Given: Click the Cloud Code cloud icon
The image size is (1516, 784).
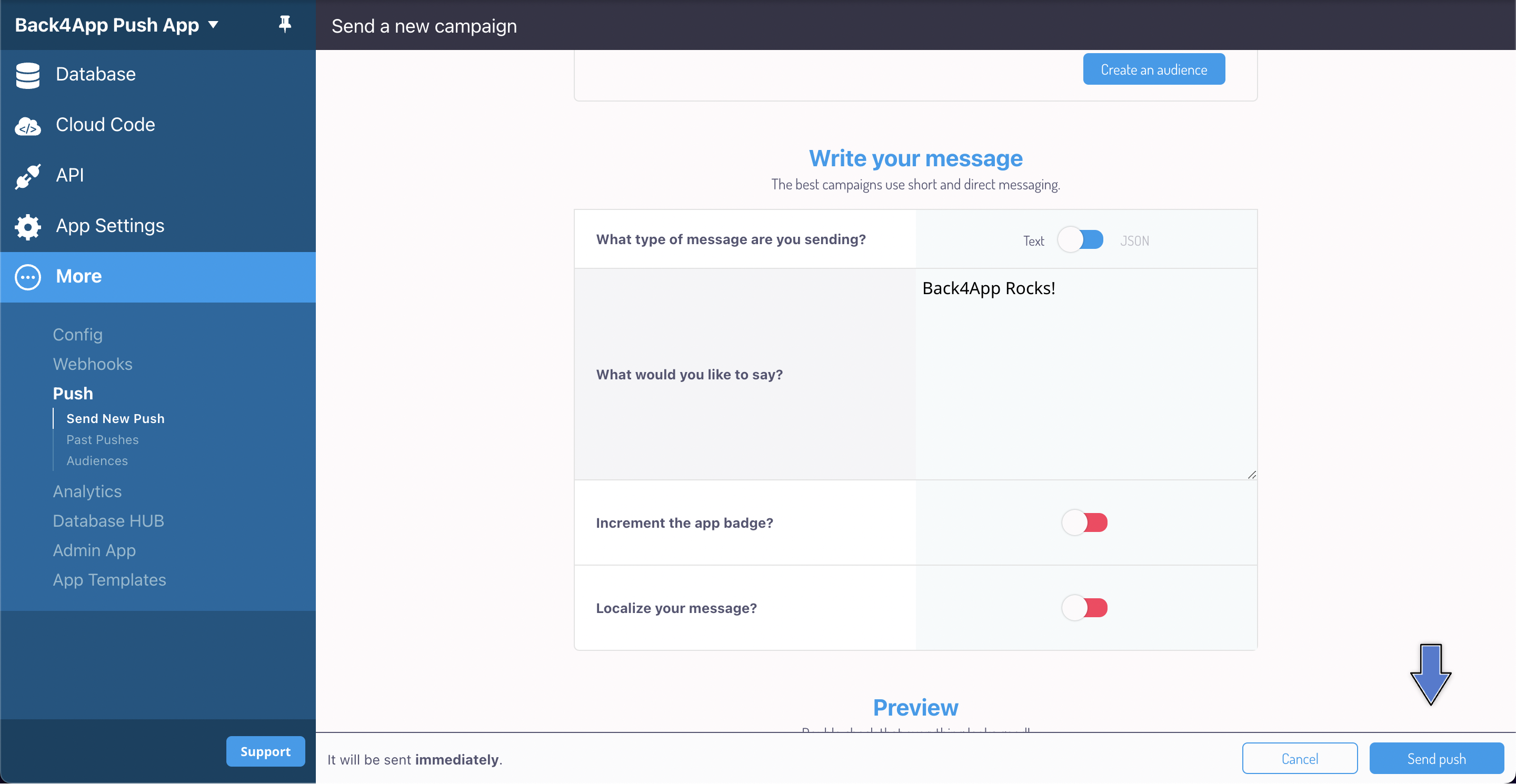Looking at the screenshot, I should (x=28, y=126).
